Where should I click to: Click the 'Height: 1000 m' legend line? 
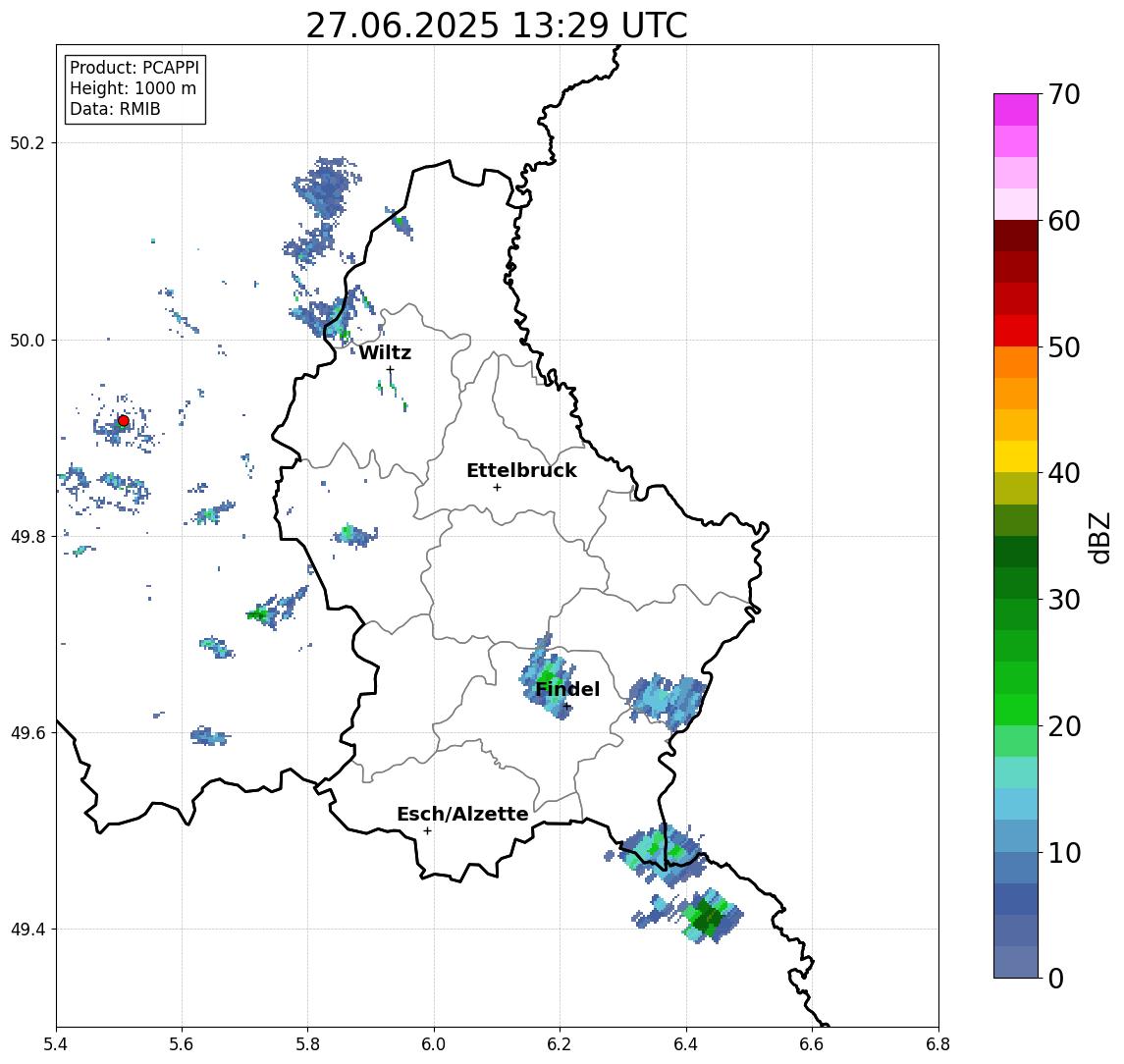(133, 88)
